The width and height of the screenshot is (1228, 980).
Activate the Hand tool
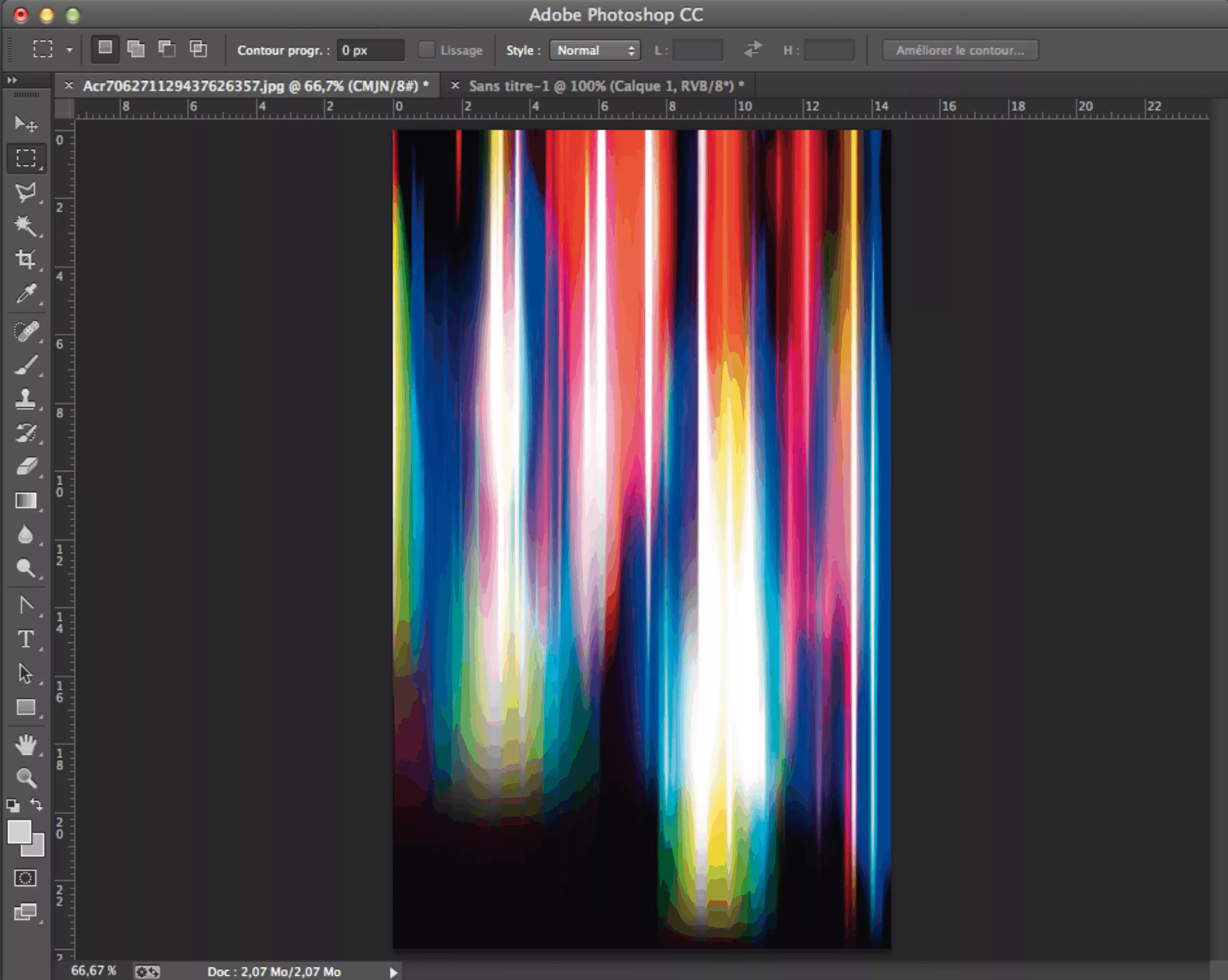pos(25,744)
